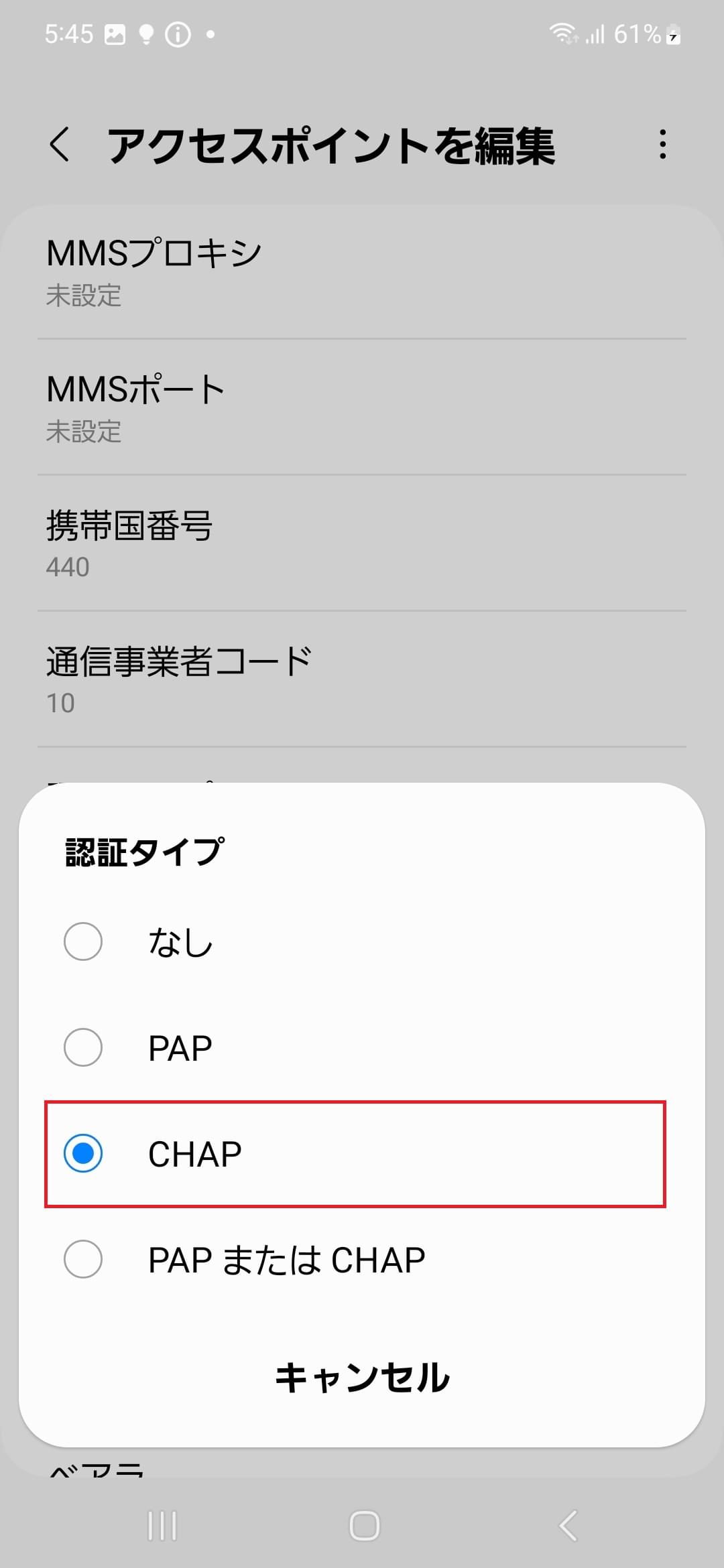Viewport: 724px width, 1568px height.
Task: Select the CHAP radio button
Action: point(83,1154)
